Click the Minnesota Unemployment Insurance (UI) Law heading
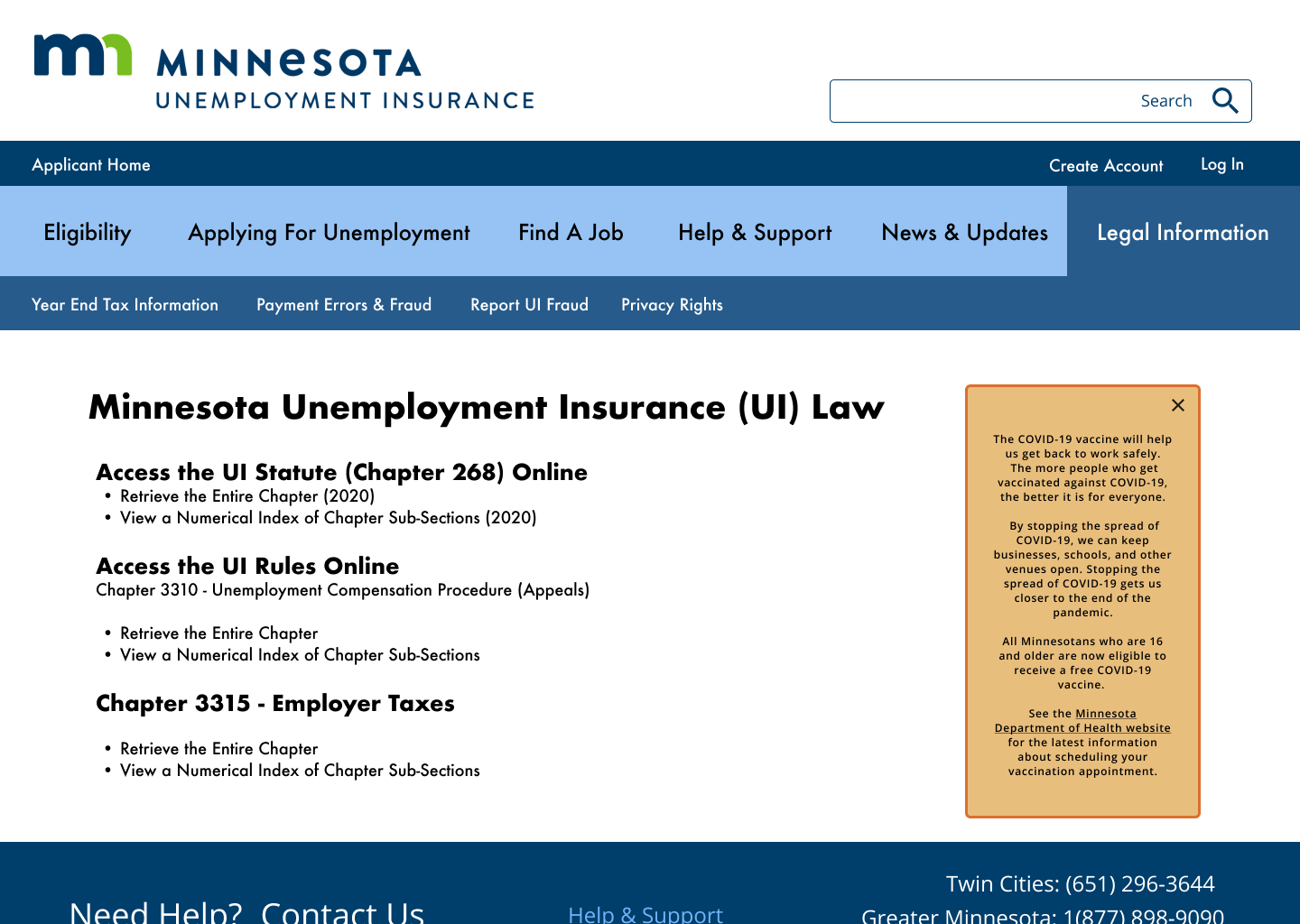 click(487, 407)
